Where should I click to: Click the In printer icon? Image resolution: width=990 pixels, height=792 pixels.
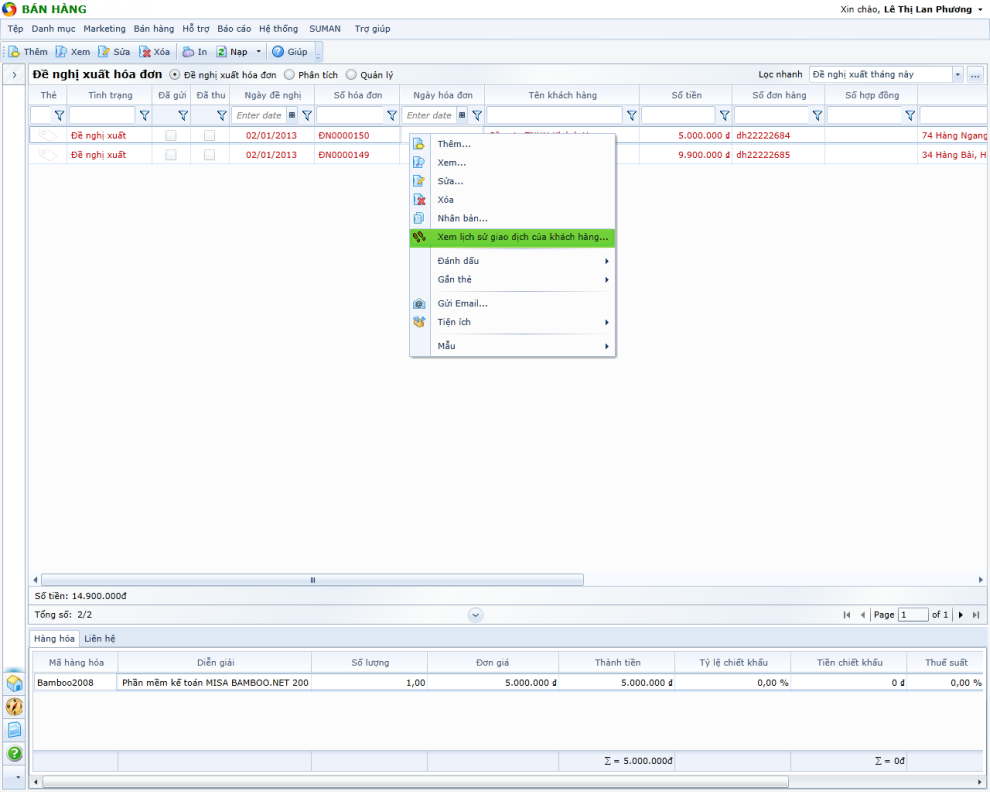coord(188,52)
